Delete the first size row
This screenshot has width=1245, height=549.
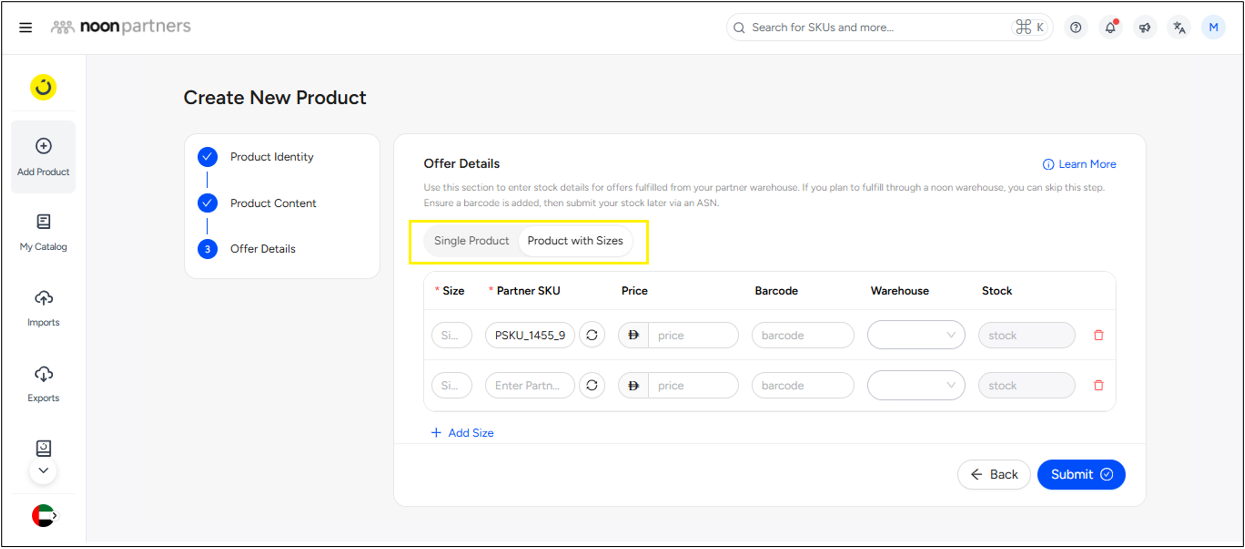click(x=1099, y=335)
